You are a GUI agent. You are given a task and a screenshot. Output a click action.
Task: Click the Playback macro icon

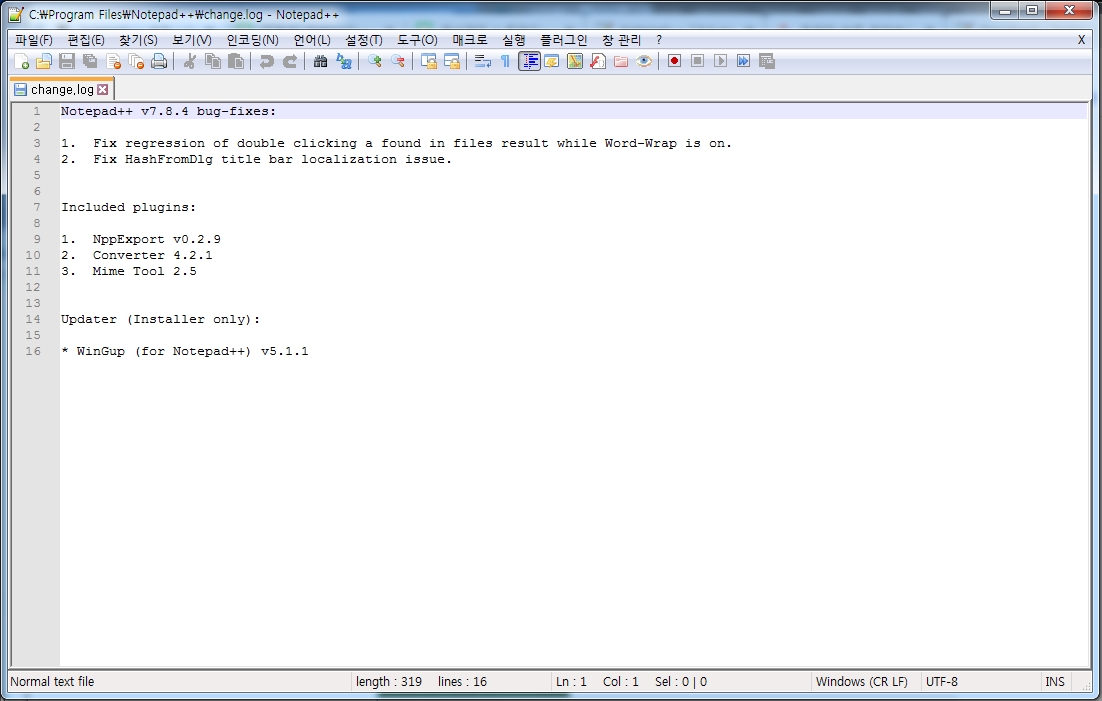[x=720, y=61]
